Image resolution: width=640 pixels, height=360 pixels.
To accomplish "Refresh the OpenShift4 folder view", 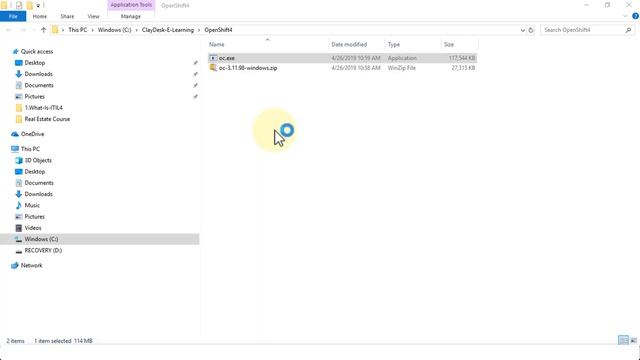I will tap(531, 30).
